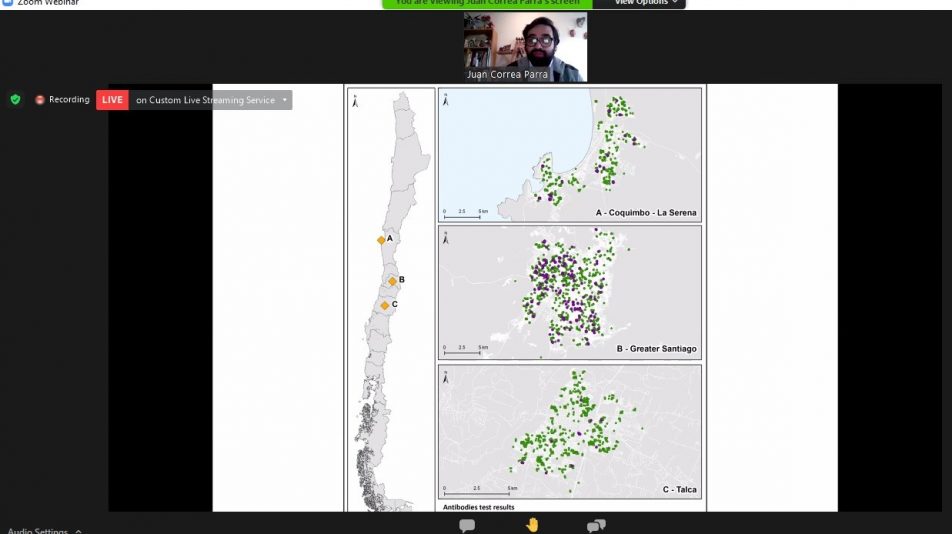Open the Chat panel icon
The height and width of the screenshot is (534, 952).
point(466,525)
